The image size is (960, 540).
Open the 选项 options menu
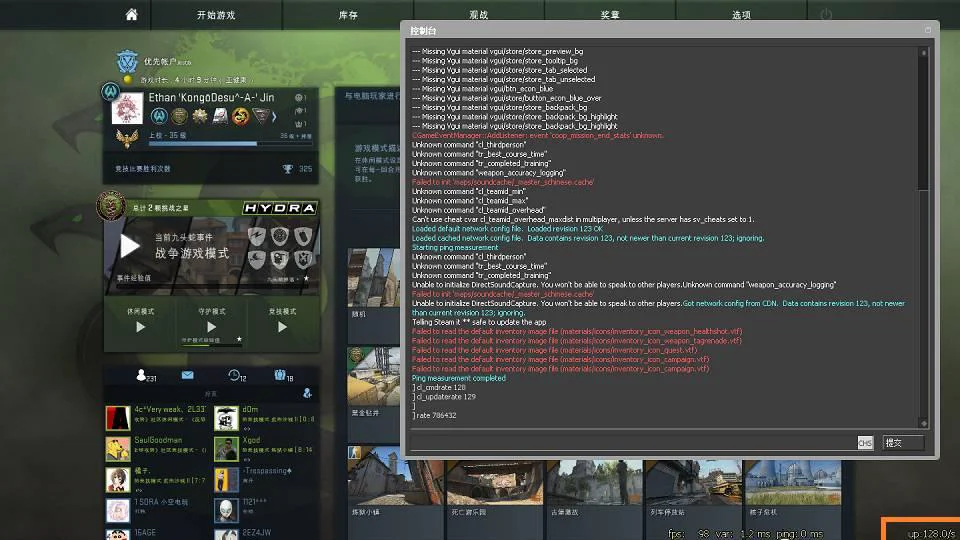tap(741, 15)
